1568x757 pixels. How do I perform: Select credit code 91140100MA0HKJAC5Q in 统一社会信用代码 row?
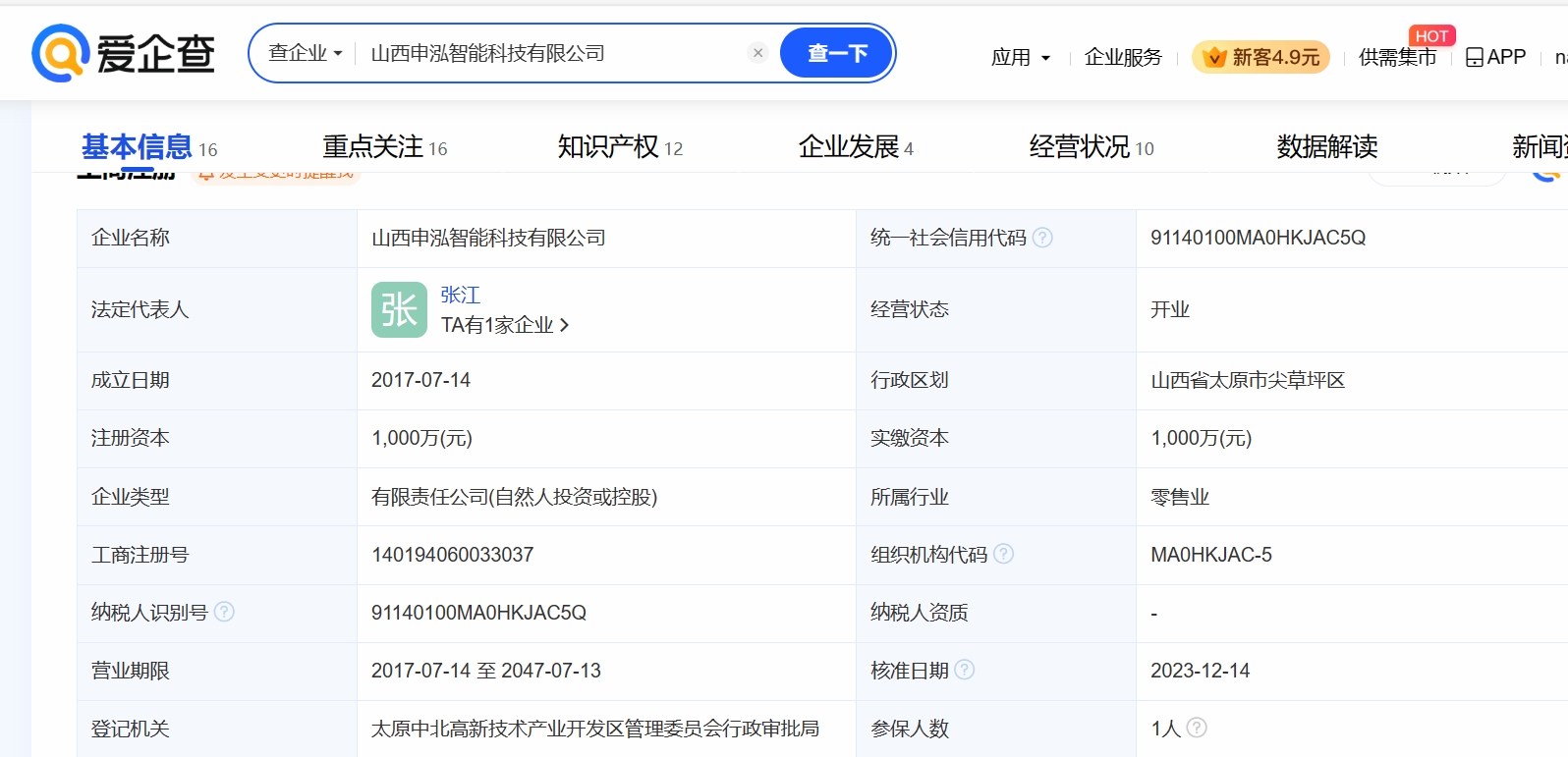click(x=1258, y=238)
